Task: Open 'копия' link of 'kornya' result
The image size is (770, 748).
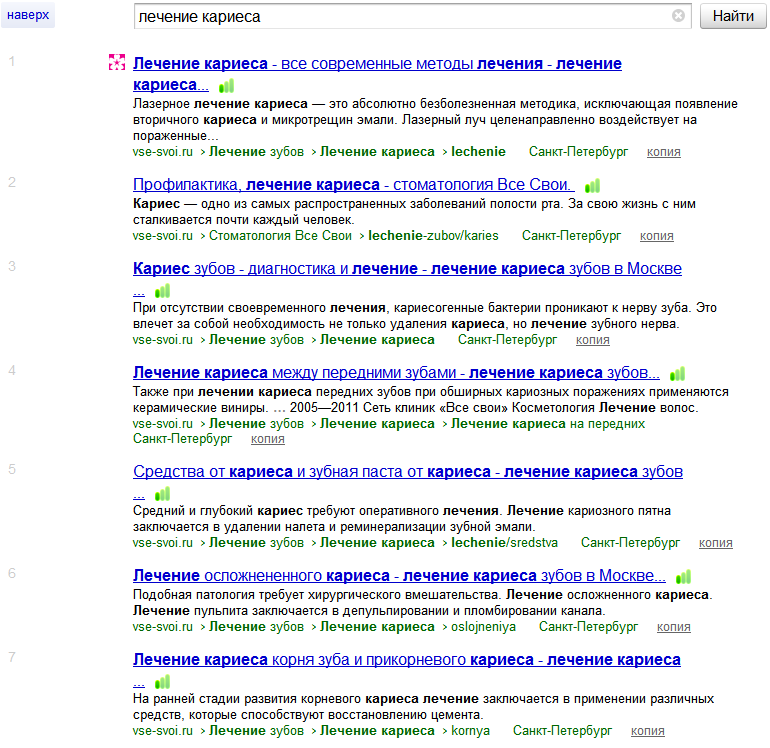Action: 648,731
